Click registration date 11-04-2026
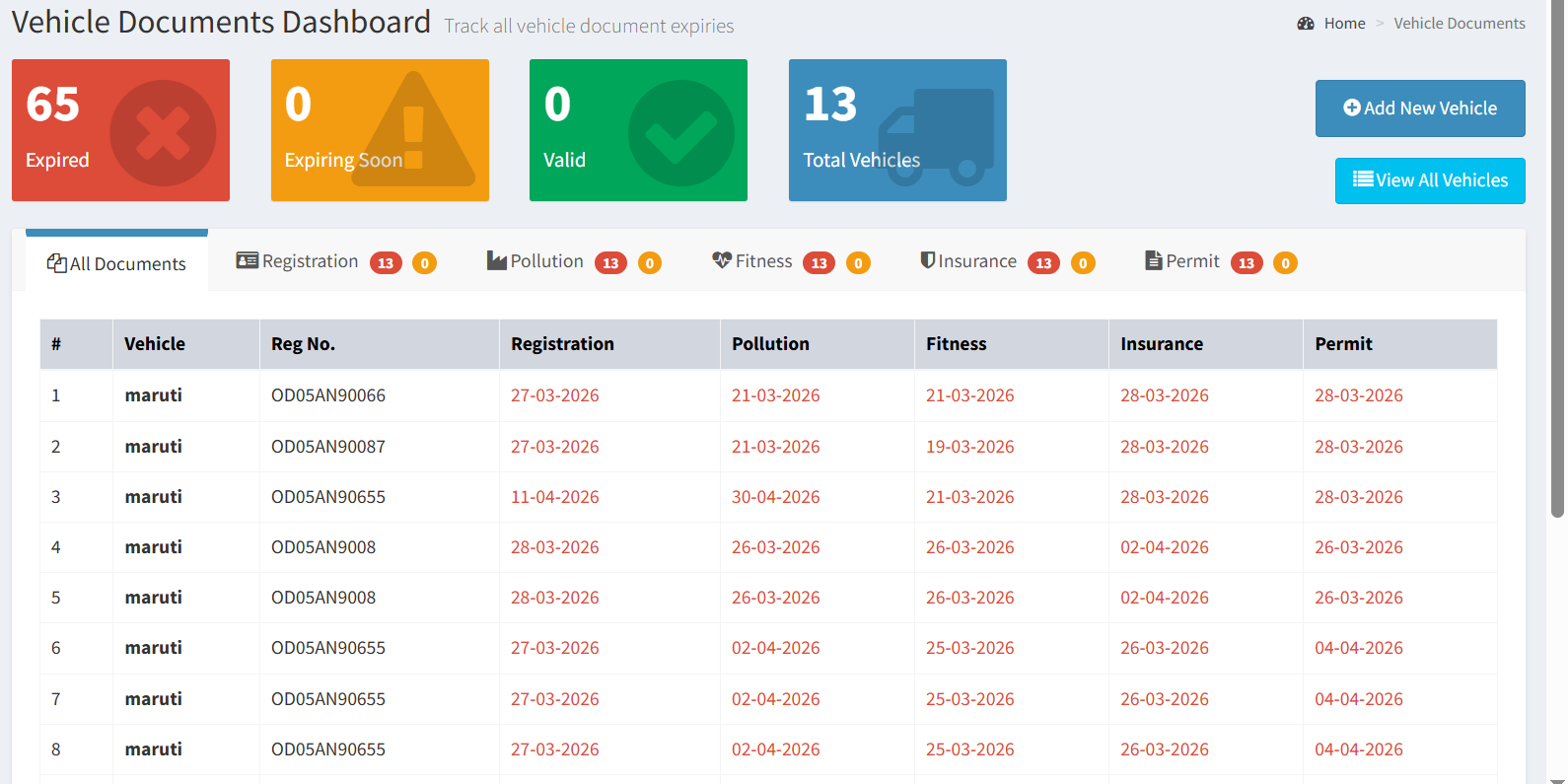1568x784 pixels. pyautogui.click(x=555, y=497)
